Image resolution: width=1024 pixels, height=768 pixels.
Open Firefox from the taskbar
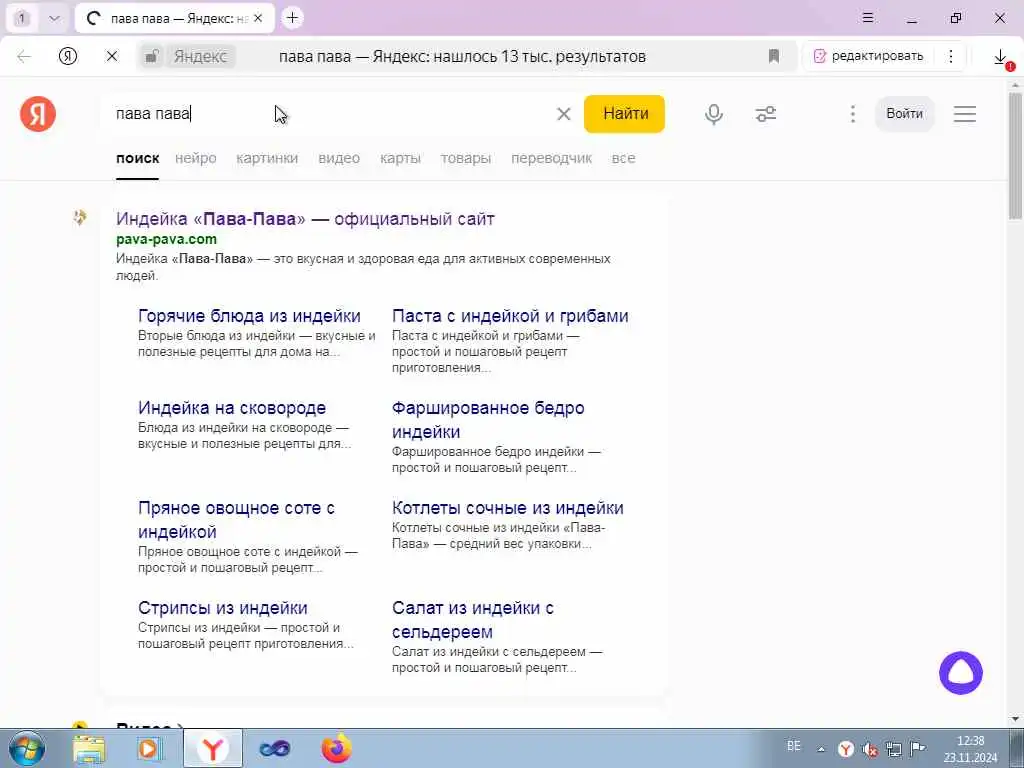[336, 748]
